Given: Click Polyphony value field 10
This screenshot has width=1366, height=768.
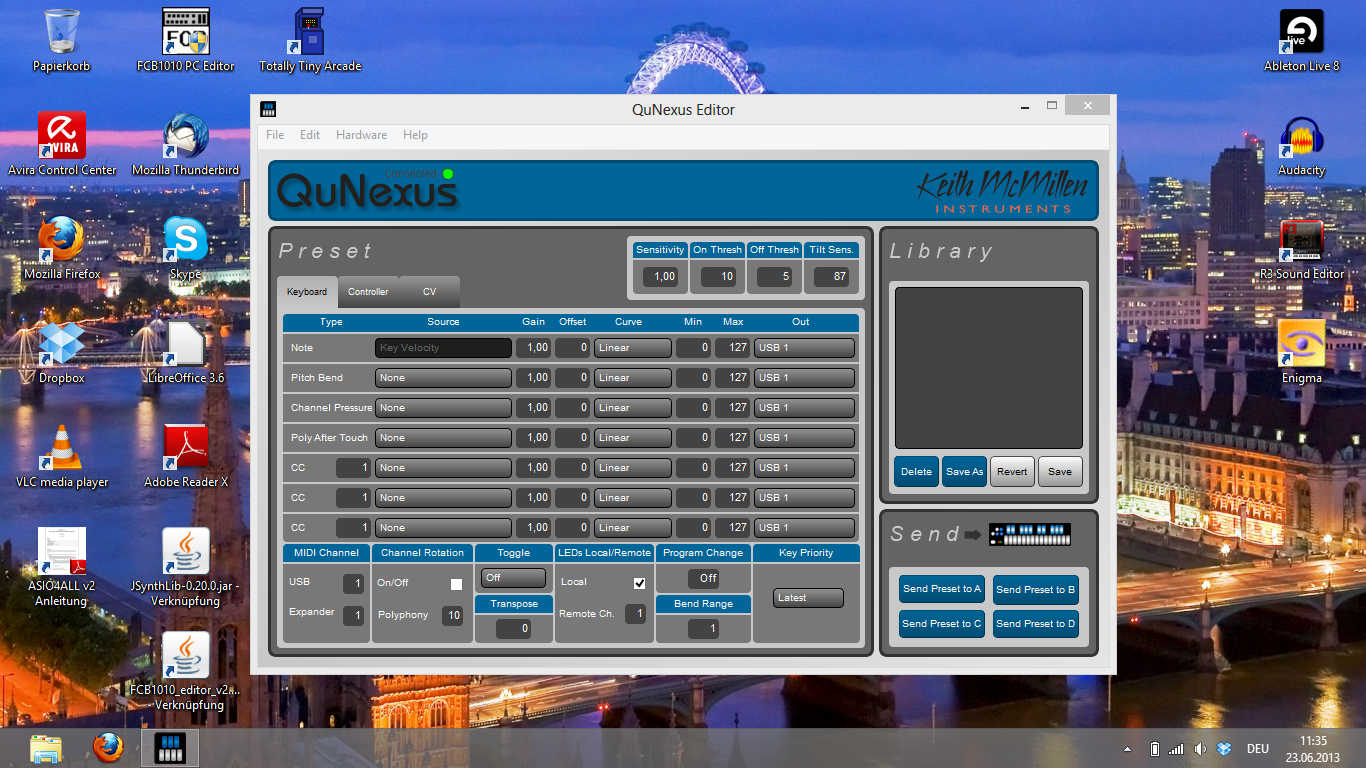Looking at the screenshot, I should pos(453,615).
